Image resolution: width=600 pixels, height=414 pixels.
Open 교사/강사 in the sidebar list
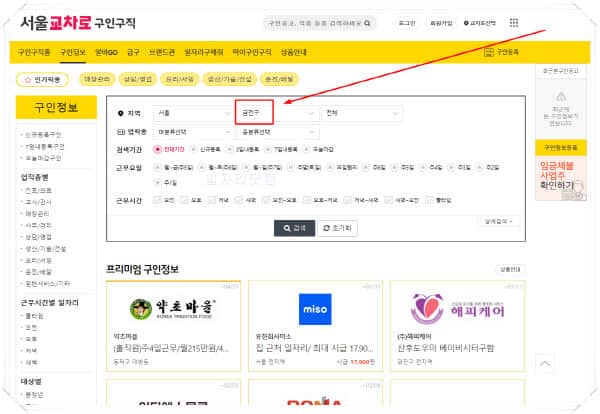coord(38,202)
